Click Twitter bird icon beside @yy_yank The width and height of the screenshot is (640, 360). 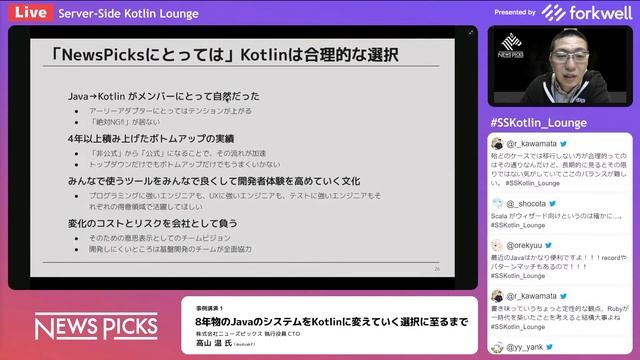click(549, 347)
